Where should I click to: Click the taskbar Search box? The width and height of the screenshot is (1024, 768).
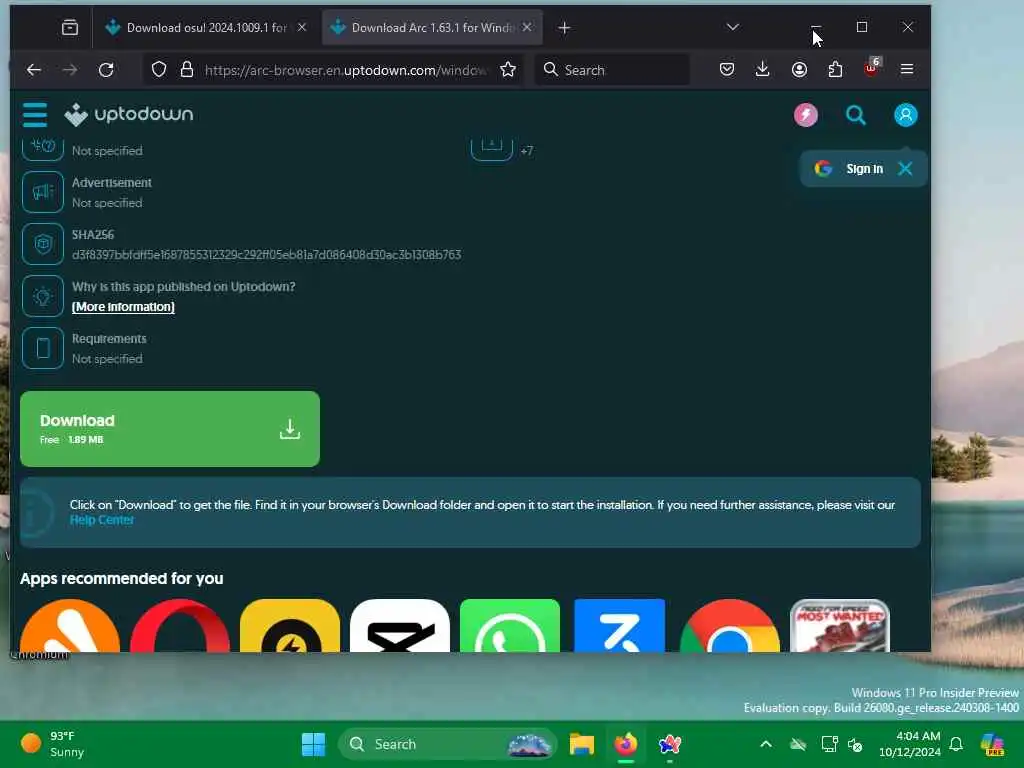[447, 744]
